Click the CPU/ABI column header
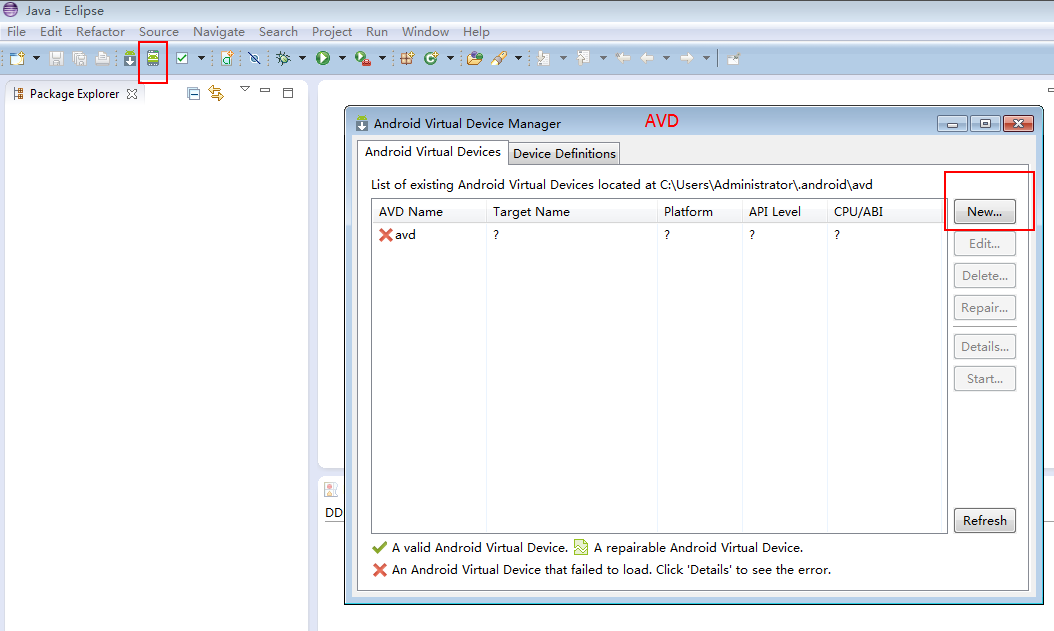1054x631 pixels. click(885, 212)
